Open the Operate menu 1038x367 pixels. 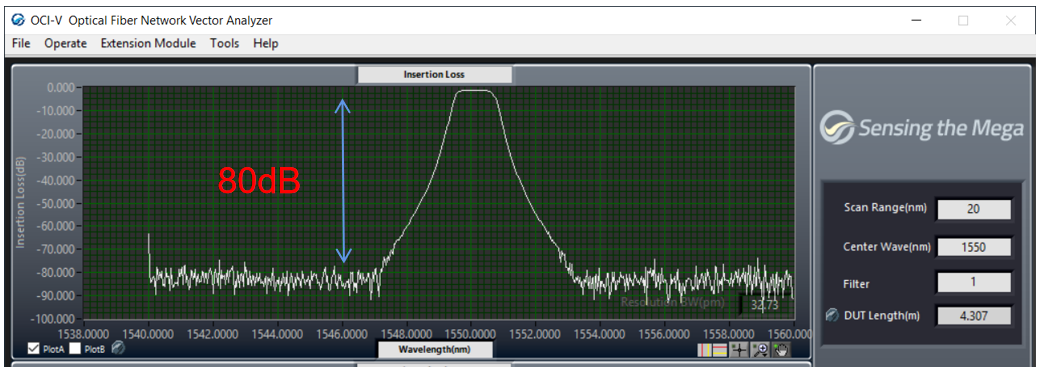tap(66, 43)
